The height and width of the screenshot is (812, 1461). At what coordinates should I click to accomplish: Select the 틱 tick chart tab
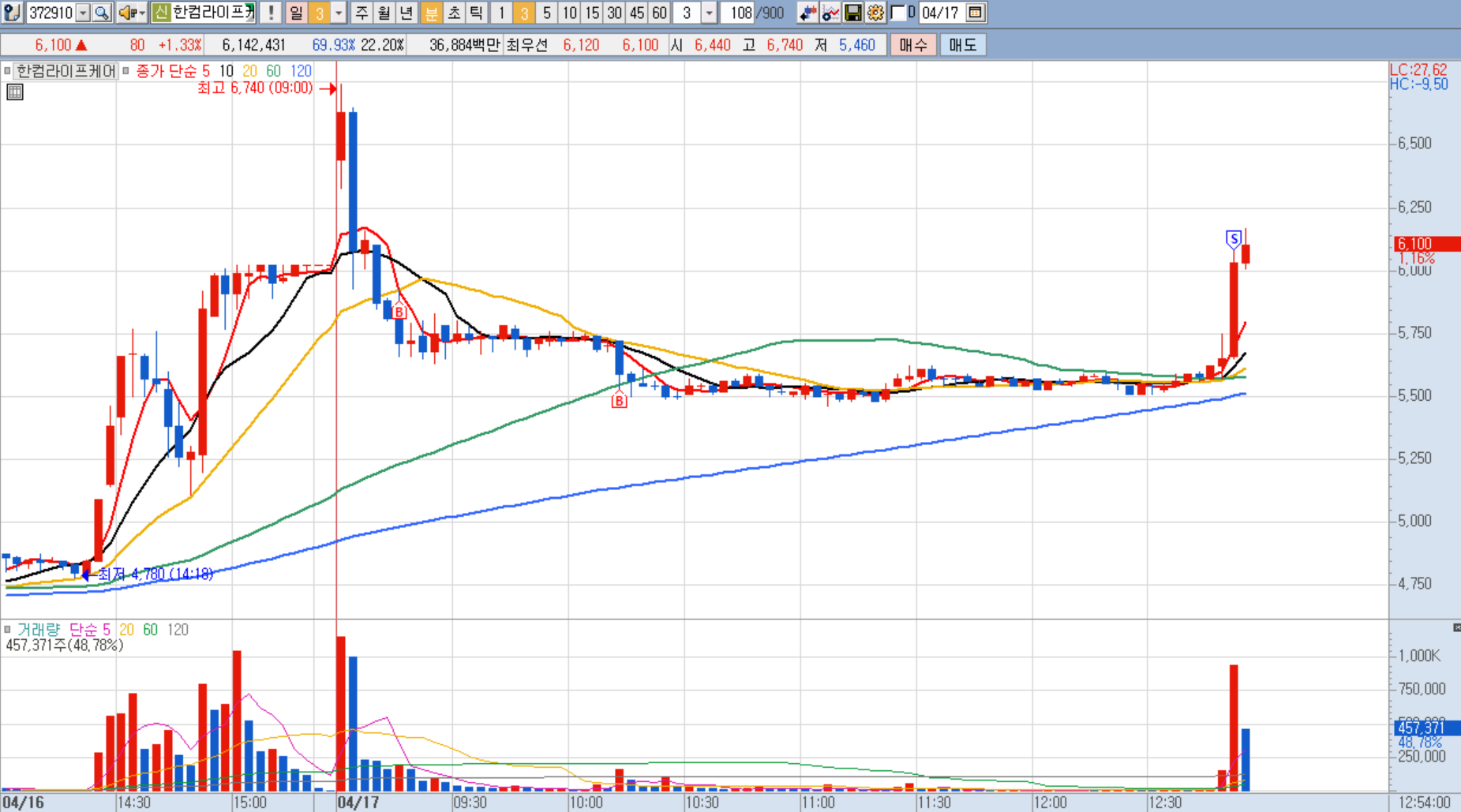click(476, 13)
